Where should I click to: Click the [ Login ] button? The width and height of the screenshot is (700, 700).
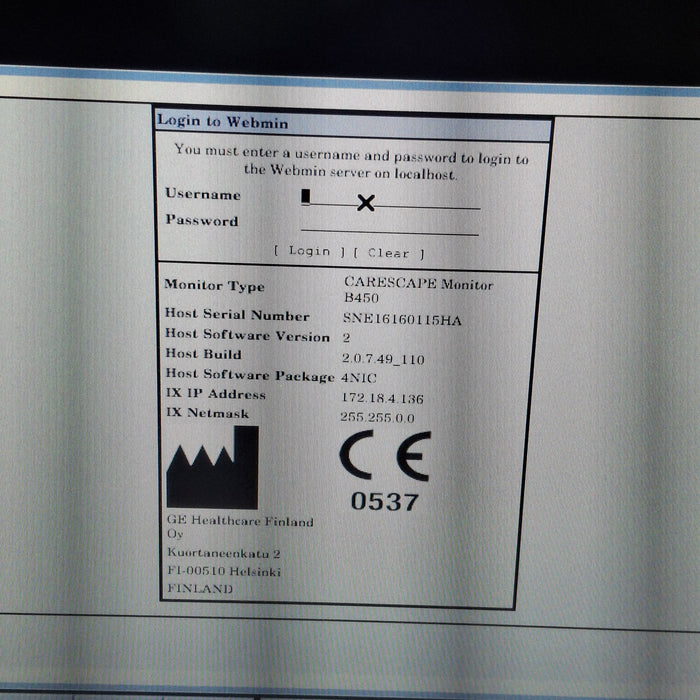tap(309, 251)
